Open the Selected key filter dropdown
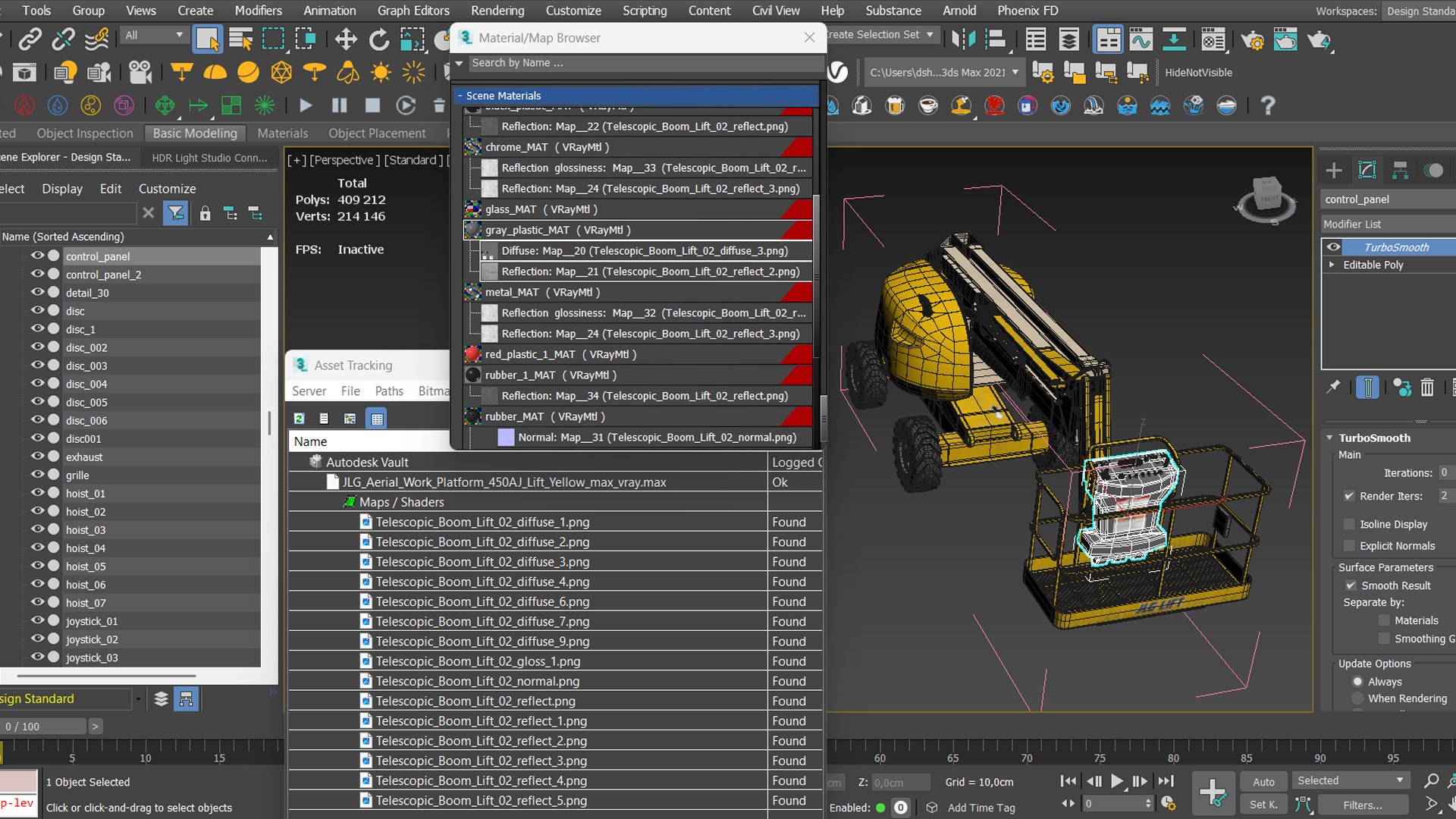1456x819 pixels. click(1351, 781)
